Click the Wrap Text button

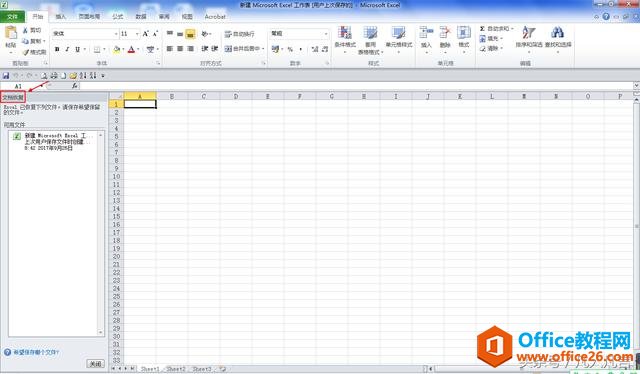tap(240, 34)
